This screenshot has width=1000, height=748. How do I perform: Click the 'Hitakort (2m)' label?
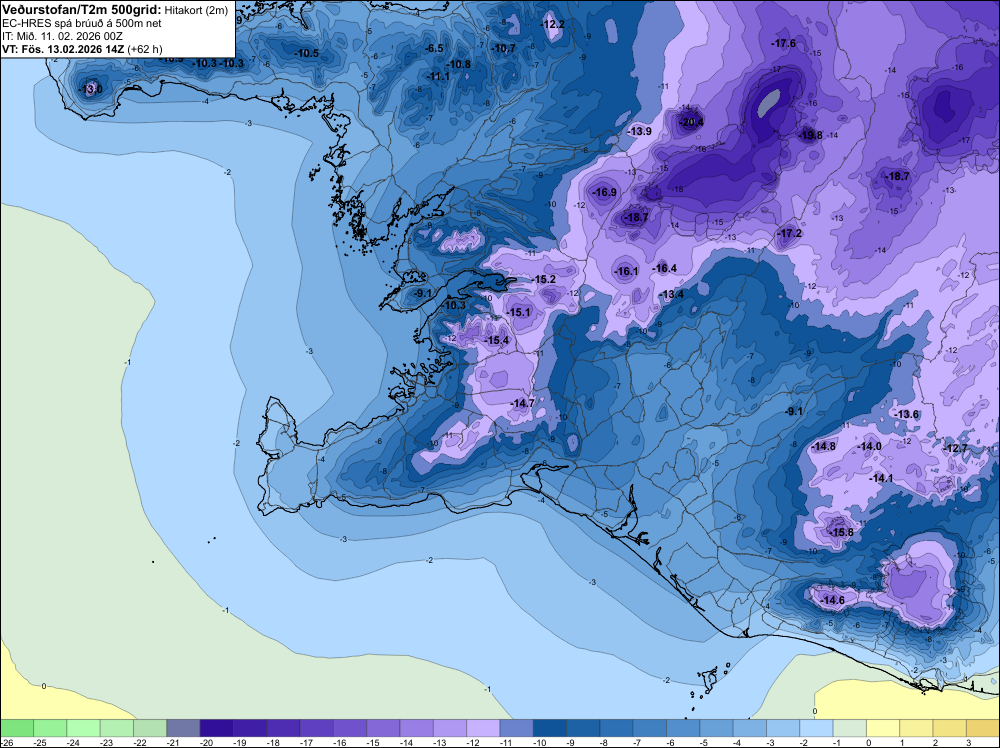click(x=196, y=10)
